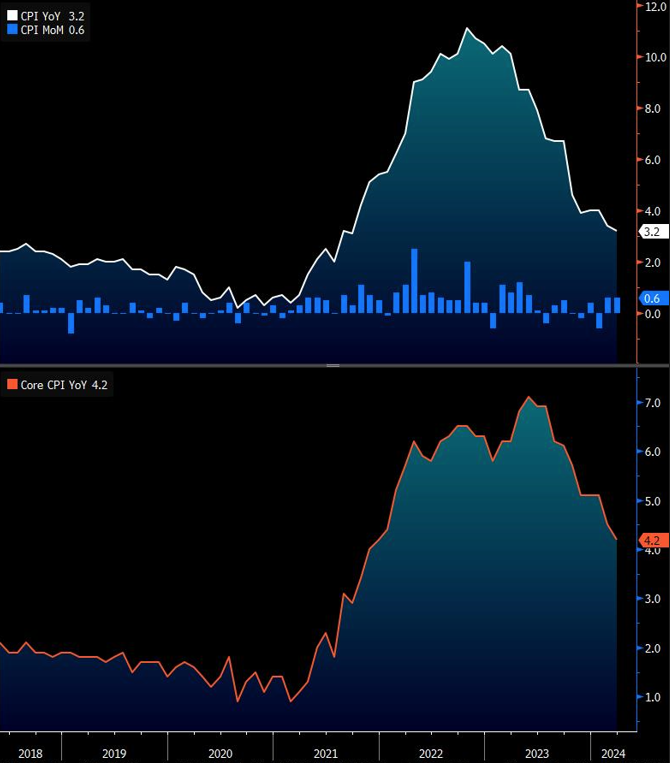Click the panel divider grip handle
This screenshot has width=670, height=763.
(333, 365)
